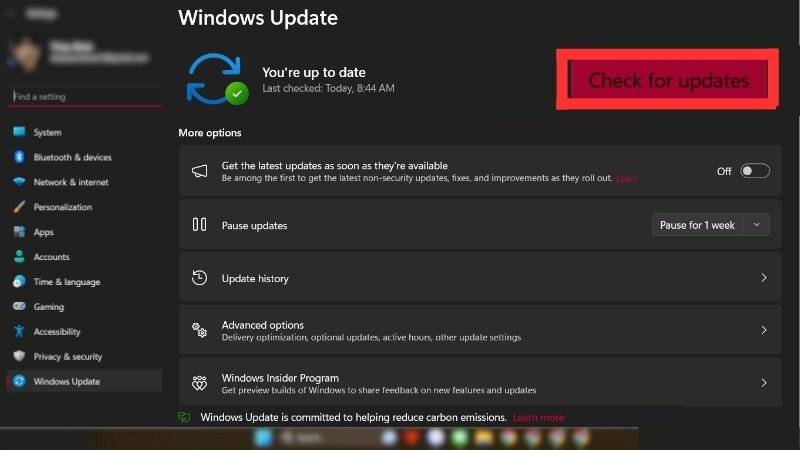Image resolution: width=800 pixels, height=450 pixels.
Task: Click the carbon emissions leaf icon
Action: (184, 417)
